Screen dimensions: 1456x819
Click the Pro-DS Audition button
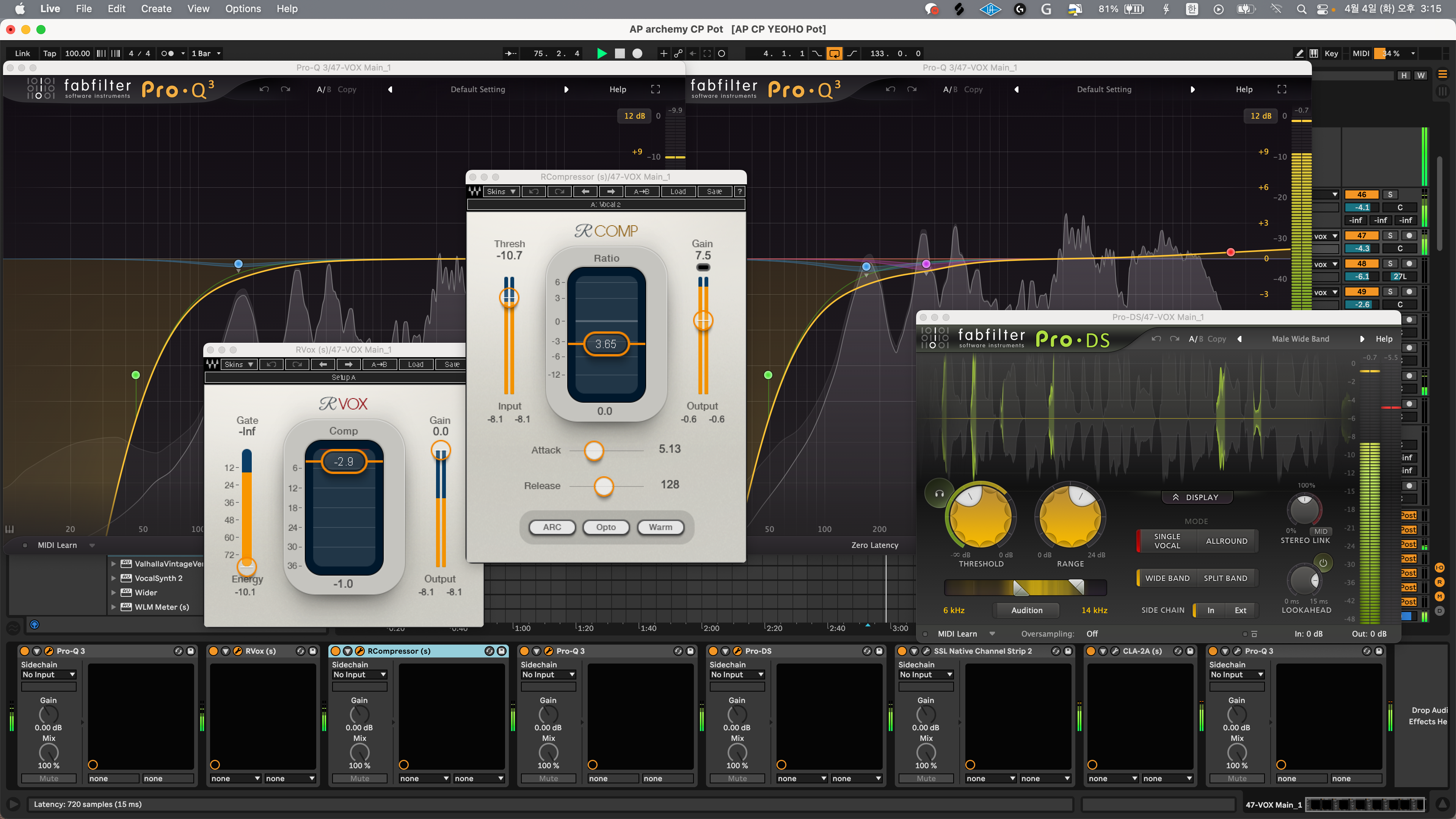click(x=1026, y=610)
